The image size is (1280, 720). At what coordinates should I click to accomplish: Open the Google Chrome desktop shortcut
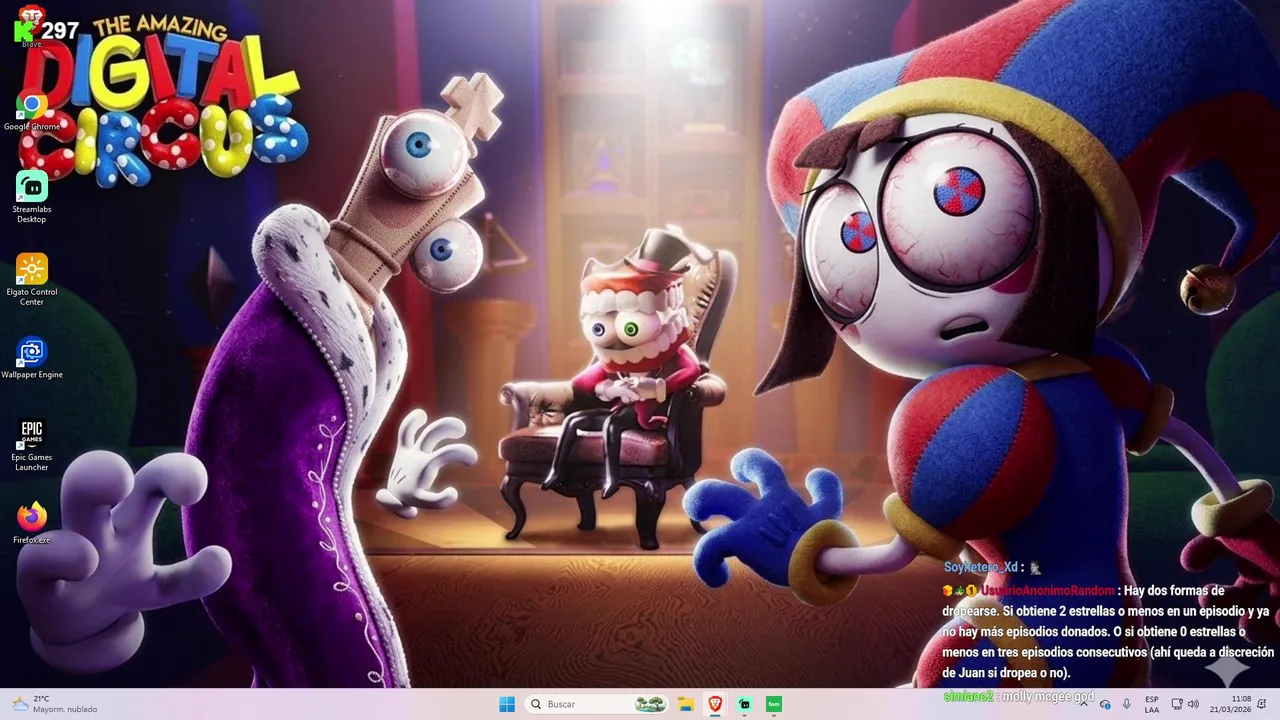pyautogui.click(x=32, y=111)
